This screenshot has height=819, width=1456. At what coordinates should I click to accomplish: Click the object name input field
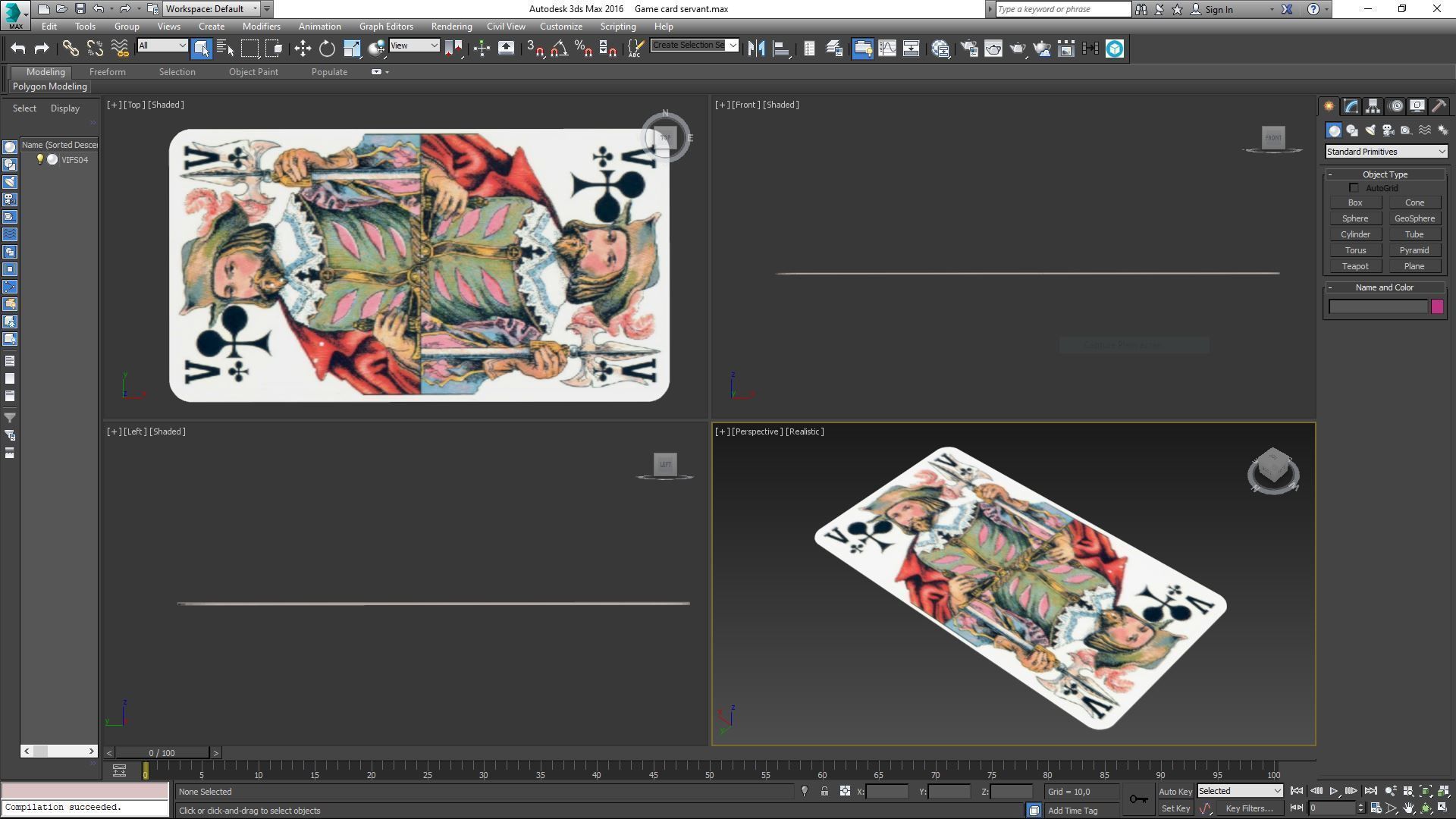[1378, 307]
